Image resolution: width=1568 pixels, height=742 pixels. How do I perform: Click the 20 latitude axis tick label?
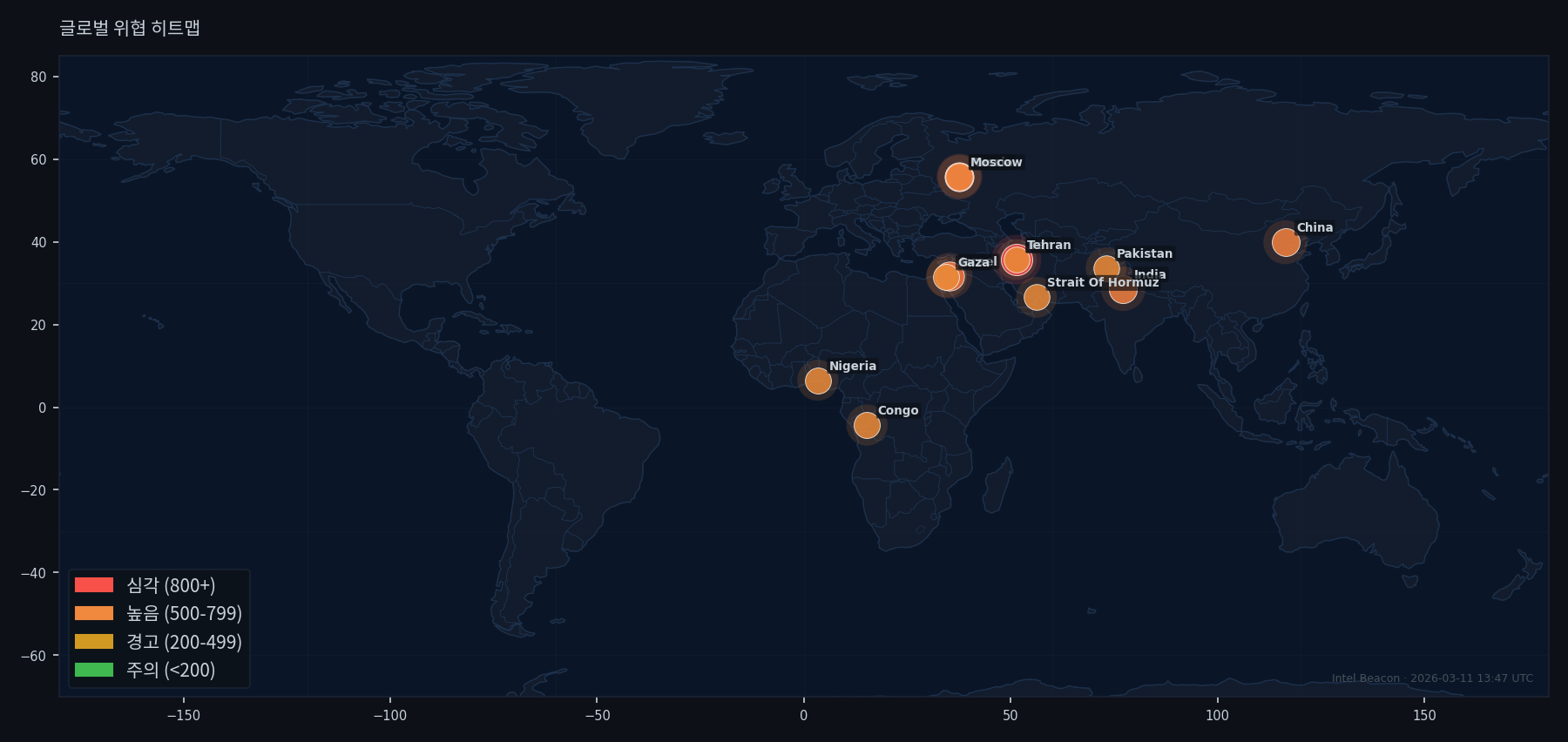[x=38, y=325]
